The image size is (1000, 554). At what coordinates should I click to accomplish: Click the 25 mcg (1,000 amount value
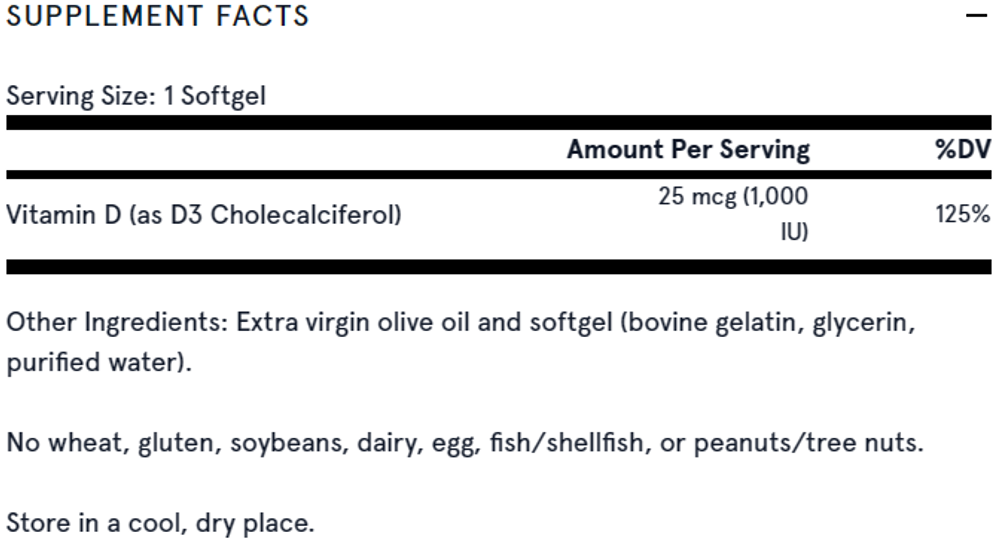(733, 196)
